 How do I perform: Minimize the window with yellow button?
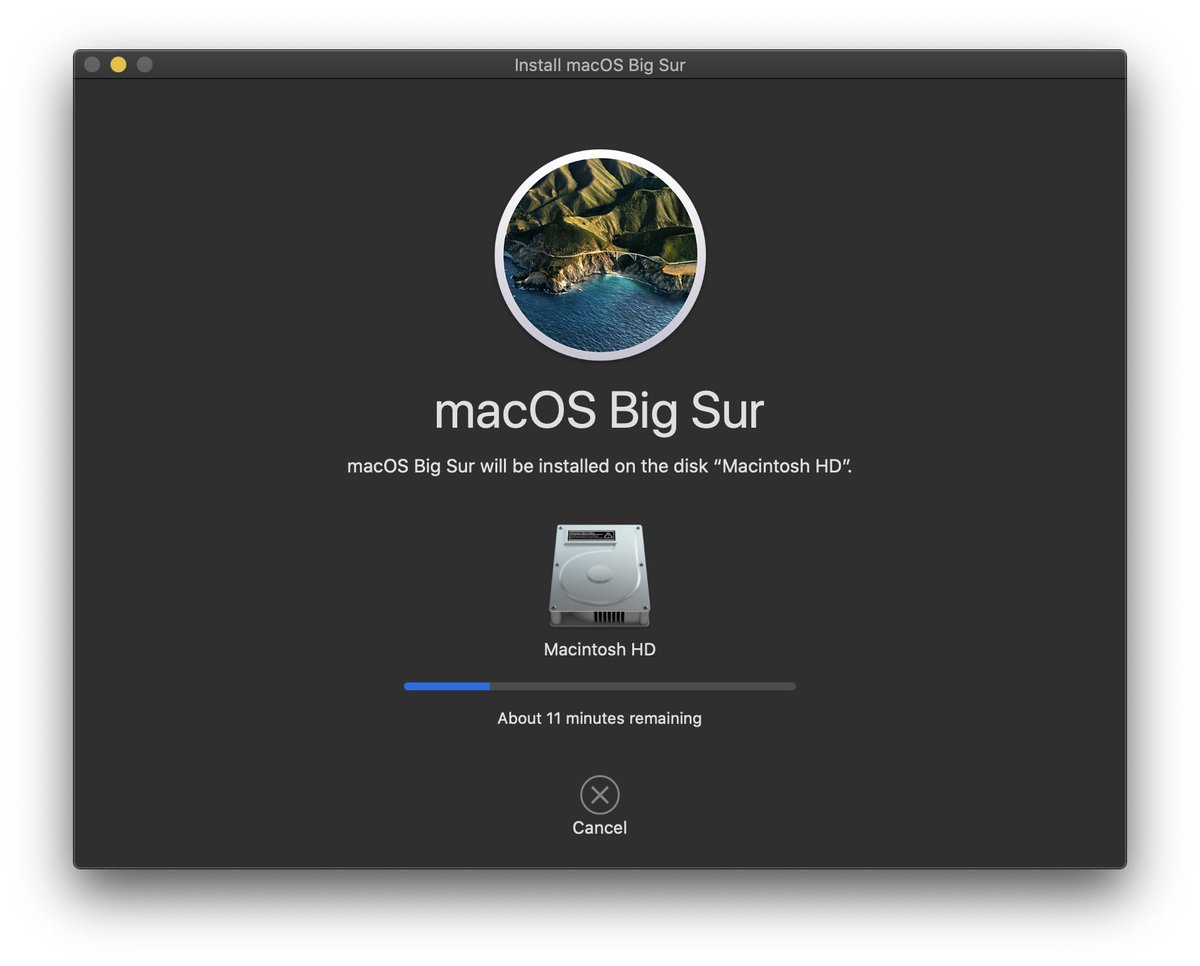118,65
